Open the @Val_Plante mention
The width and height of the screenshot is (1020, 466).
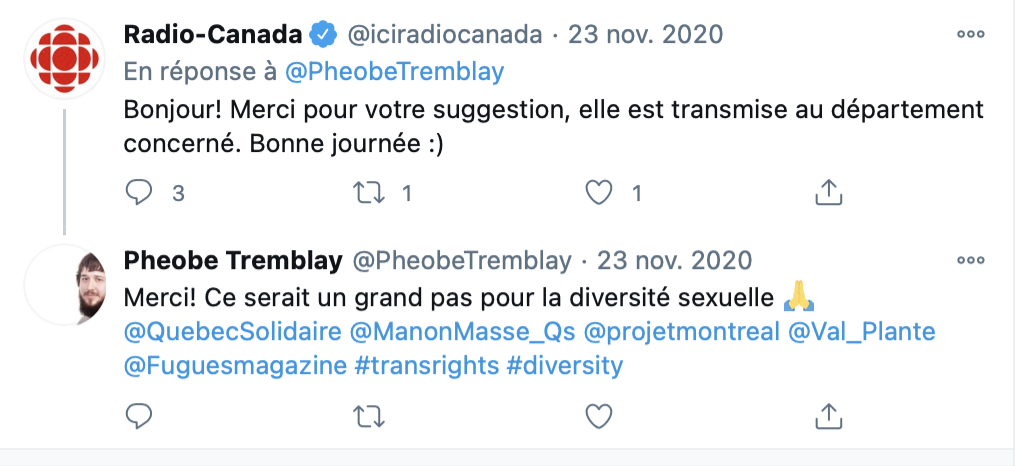tap(862, 332)
